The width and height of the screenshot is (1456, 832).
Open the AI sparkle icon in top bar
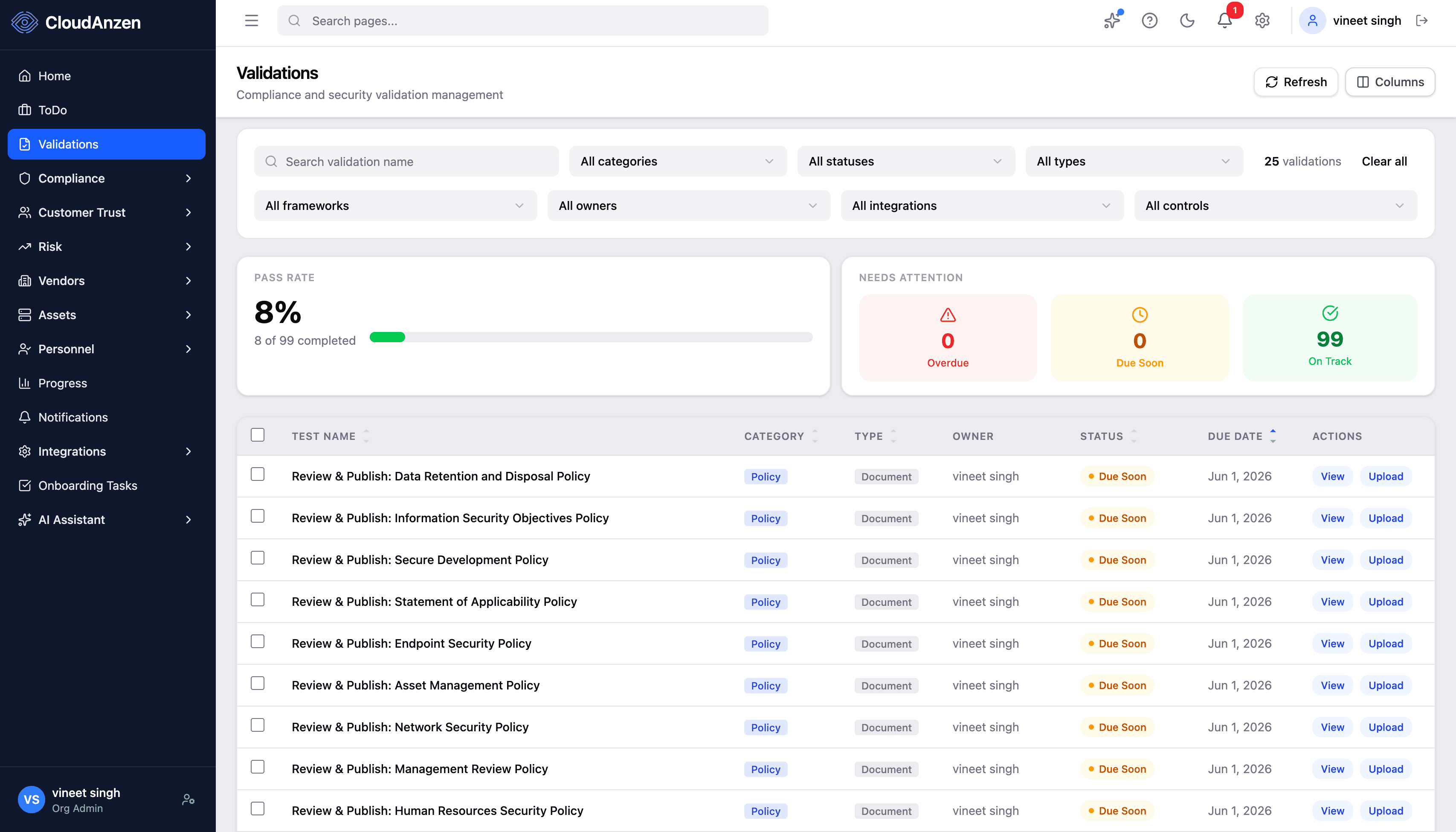tap(1111, 20)
